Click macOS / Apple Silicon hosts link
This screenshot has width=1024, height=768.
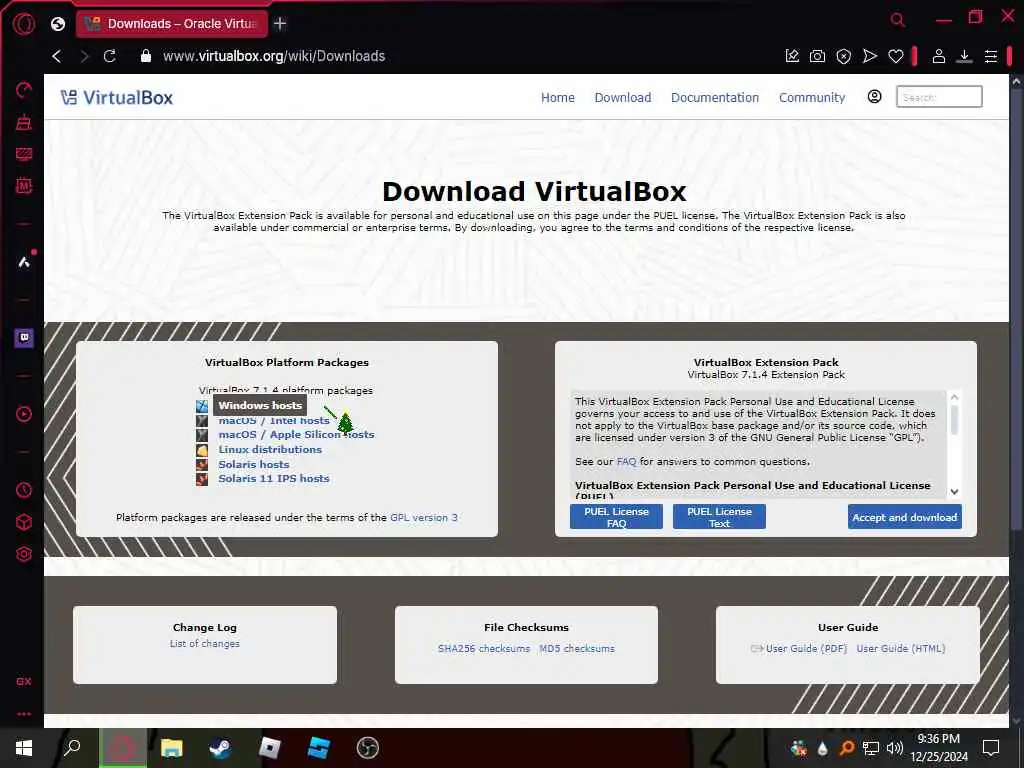(x=296, y=435)
